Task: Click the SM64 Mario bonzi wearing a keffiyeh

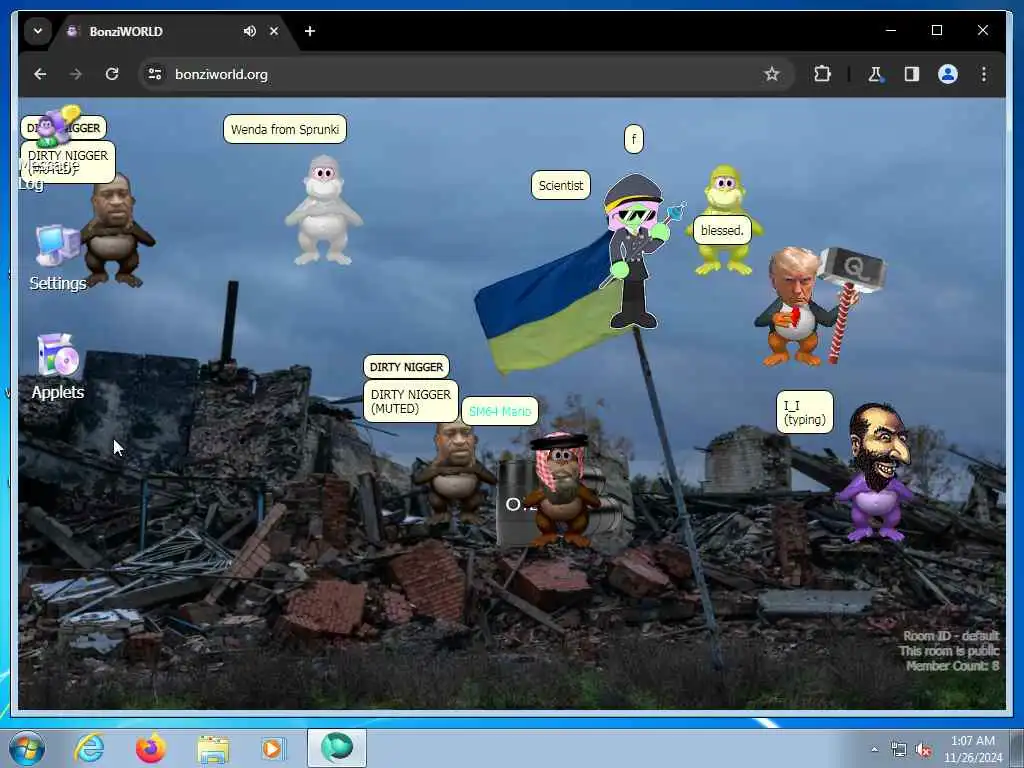Action: [561, 488]
